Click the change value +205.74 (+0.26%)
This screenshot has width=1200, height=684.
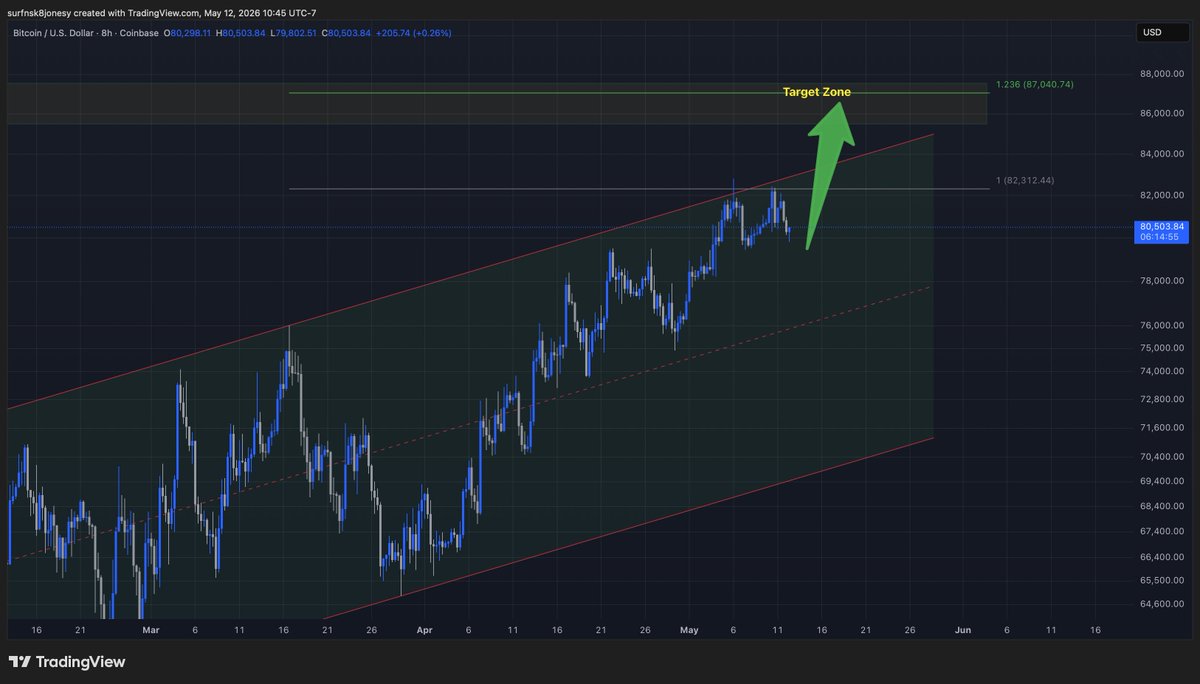pyautogui.click(x=415, y=33)
